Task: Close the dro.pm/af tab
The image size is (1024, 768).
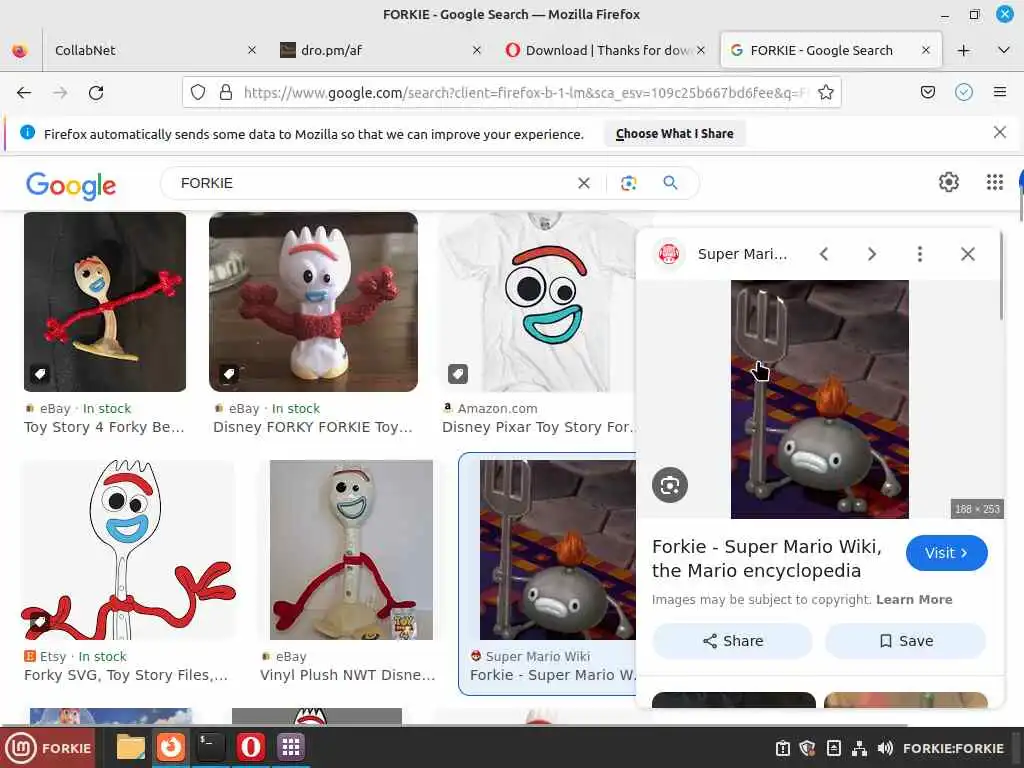Action: click(x=477, y=50)
